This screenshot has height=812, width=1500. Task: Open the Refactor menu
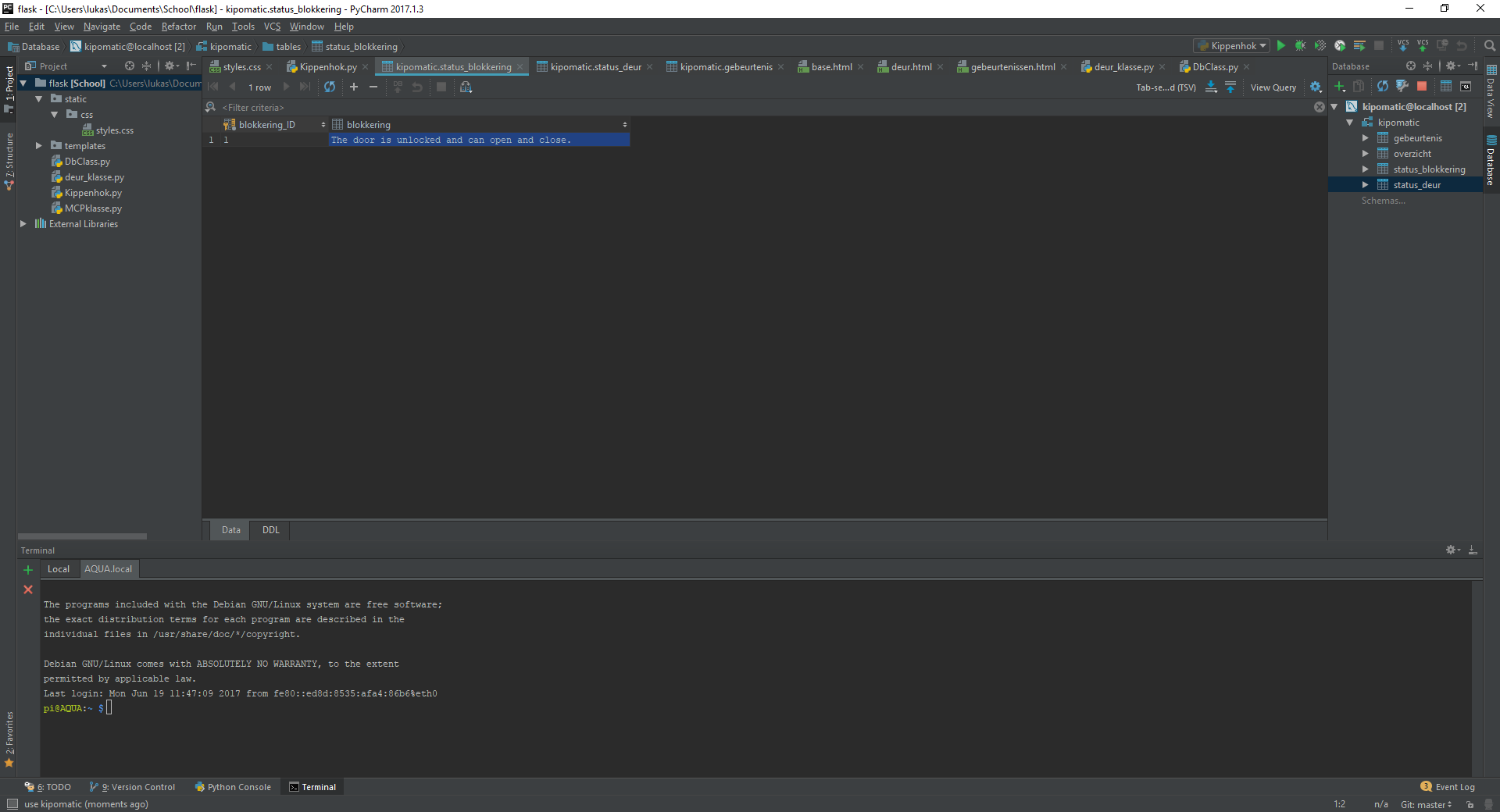[x=179, y=27]
